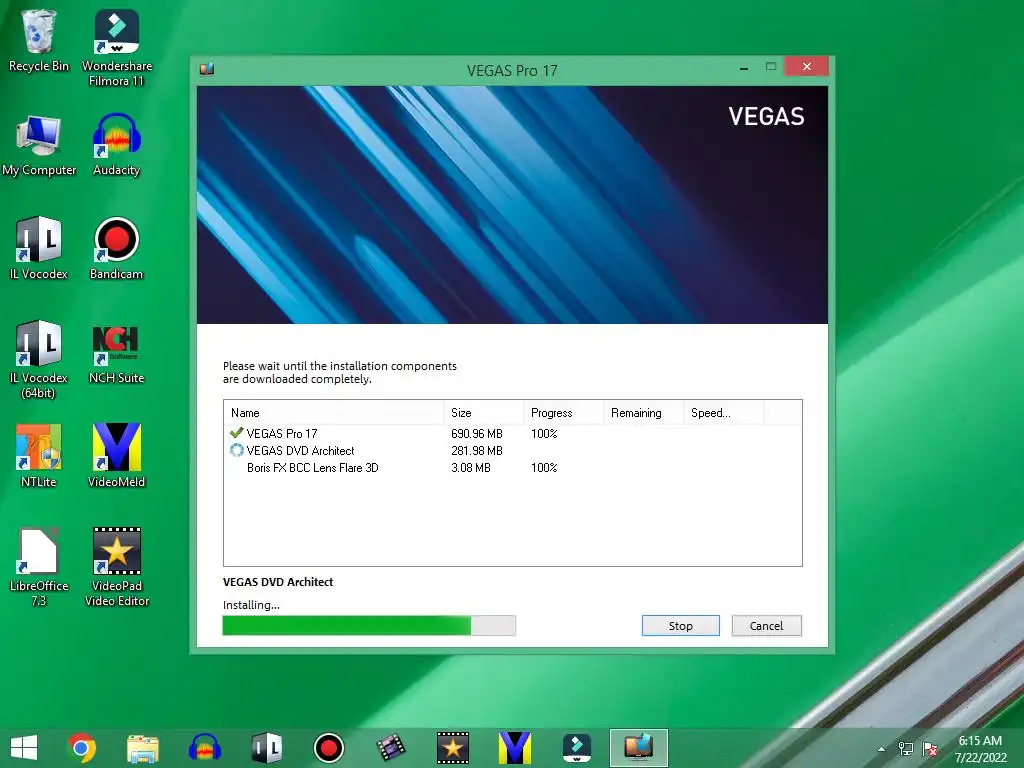Click the Speed column header
This screenshot has height=768, width=1024.
[x=724, y=413]
